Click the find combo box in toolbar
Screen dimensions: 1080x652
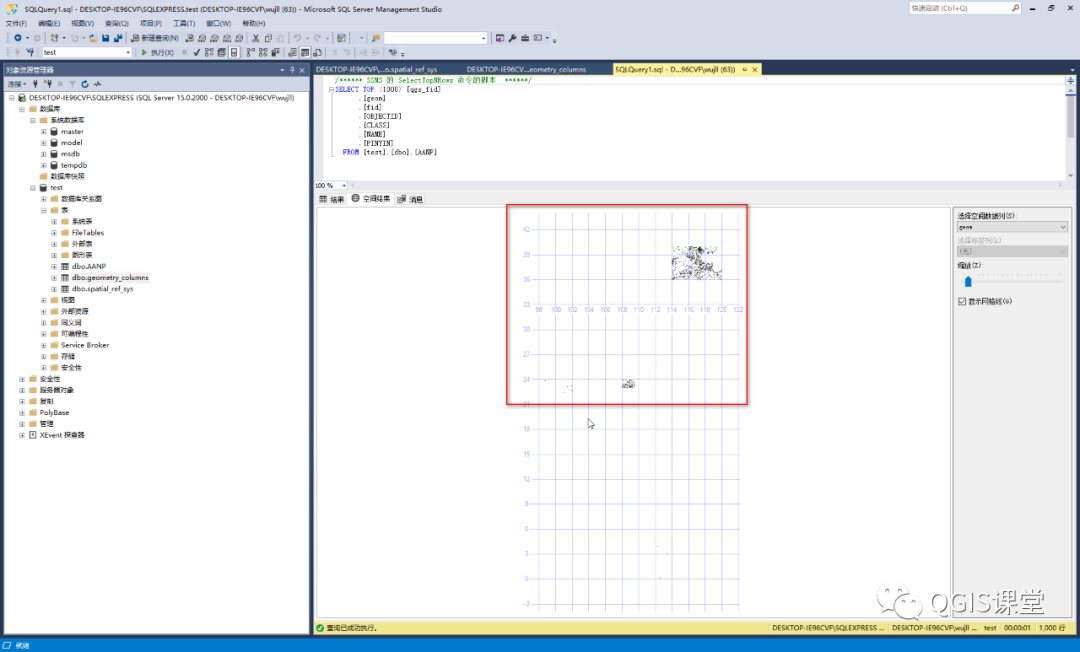point(435,38)
